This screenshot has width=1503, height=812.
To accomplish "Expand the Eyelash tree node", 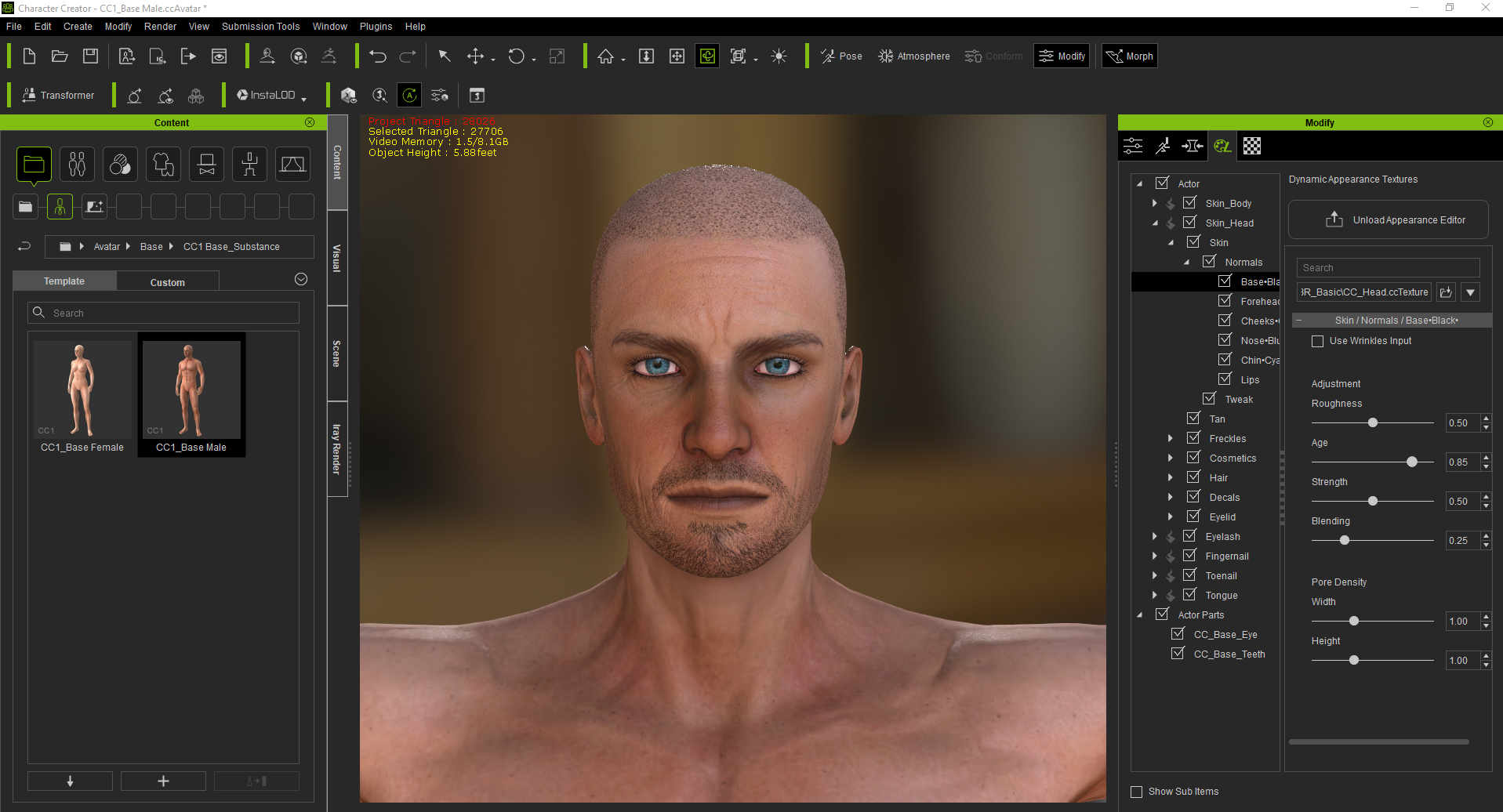I will [x=1154, y=536].
